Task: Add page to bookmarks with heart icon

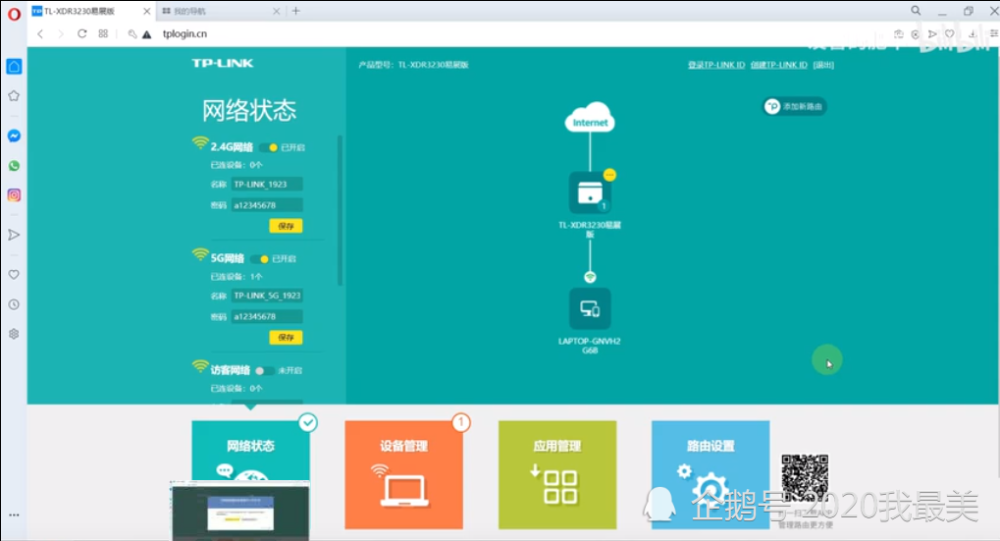Action: pos(950,34)
